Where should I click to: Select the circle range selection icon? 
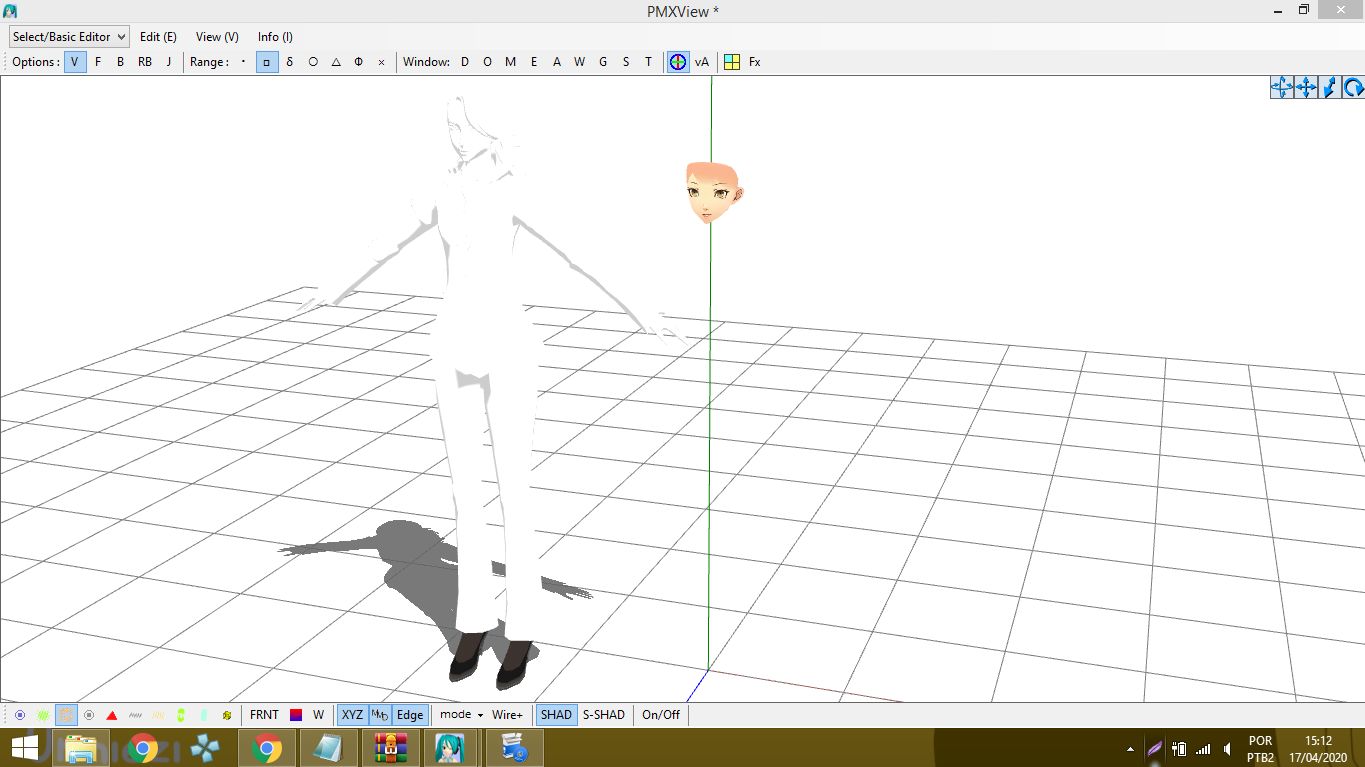313,62
